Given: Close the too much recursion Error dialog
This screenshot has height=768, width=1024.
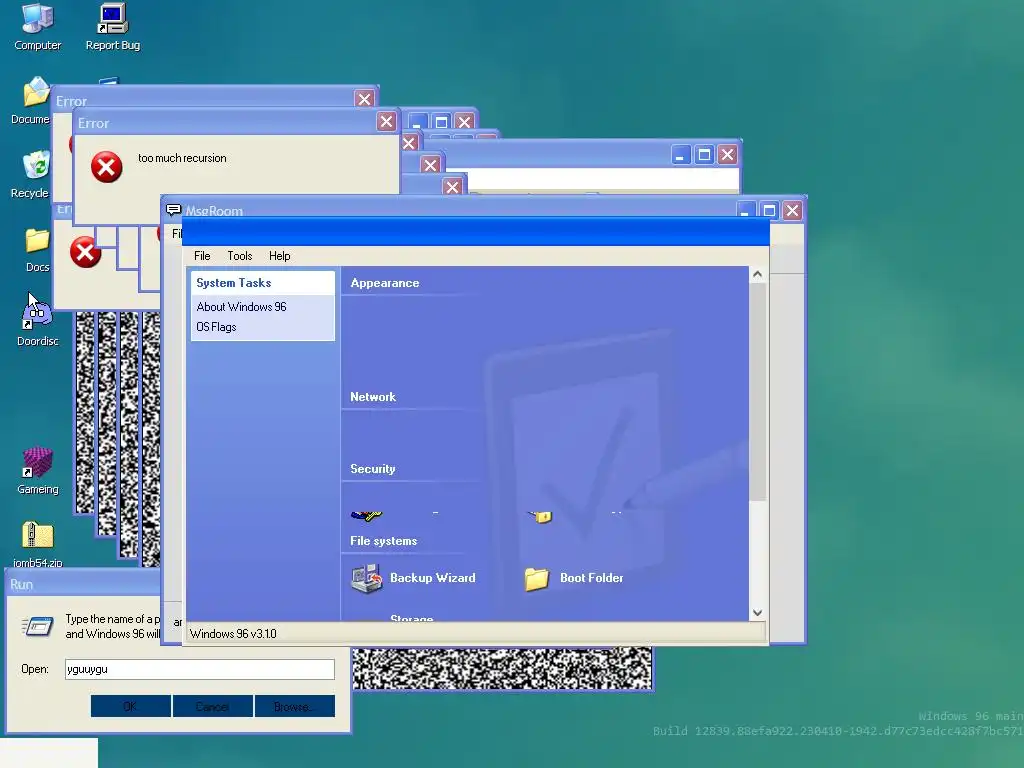Looking at the screenshot, I should pyautogui.click(x=387, y=121).
